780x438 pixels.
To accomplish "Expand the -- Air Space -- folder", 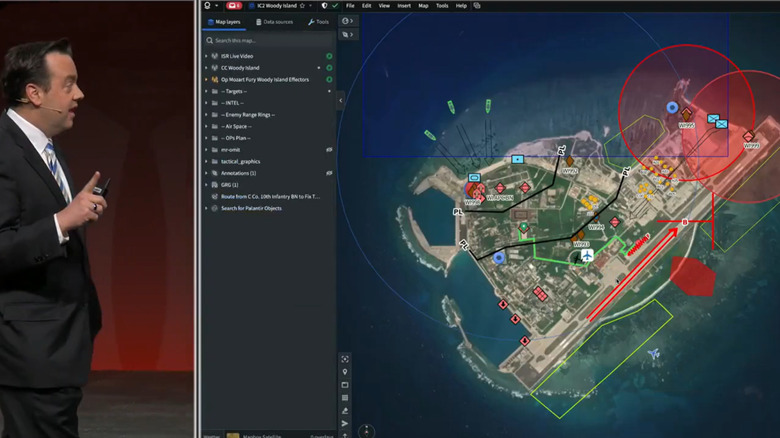I will coord(206,126).
